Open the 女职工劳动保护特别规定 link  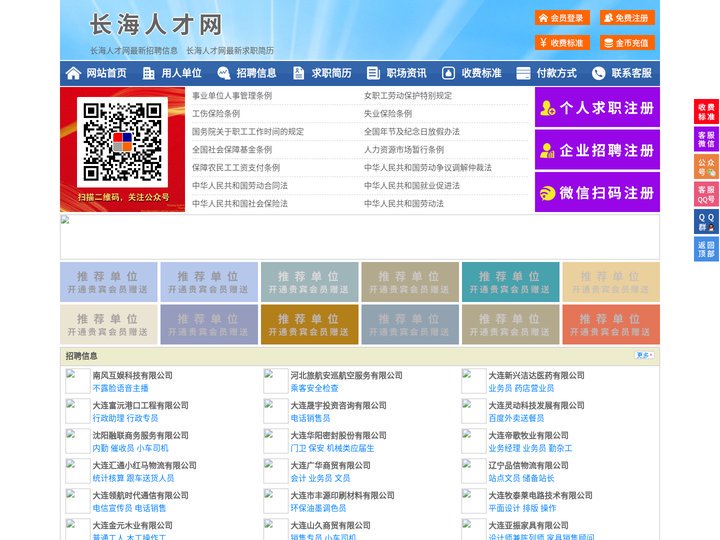point(408,96)
